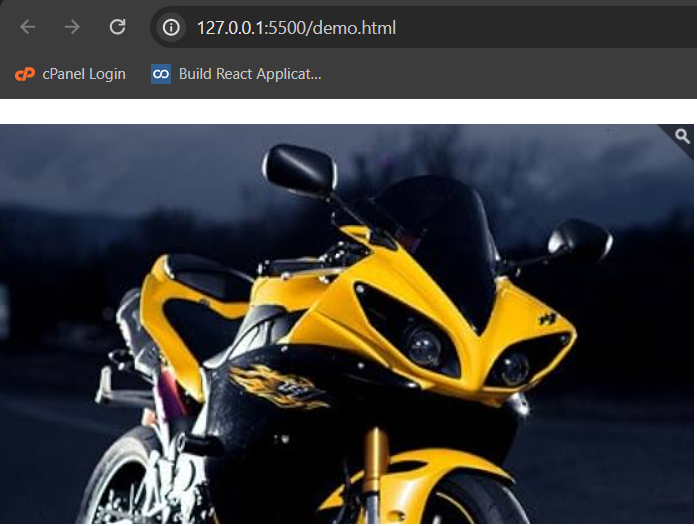Screen dimensions: 697x526
Task: Reload the demo.html page
Action: point(117,27)
